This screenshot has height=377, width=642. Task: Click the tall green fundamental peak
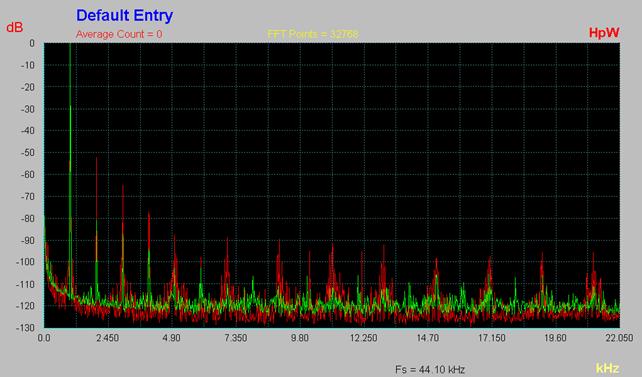(x=70, y=164)
